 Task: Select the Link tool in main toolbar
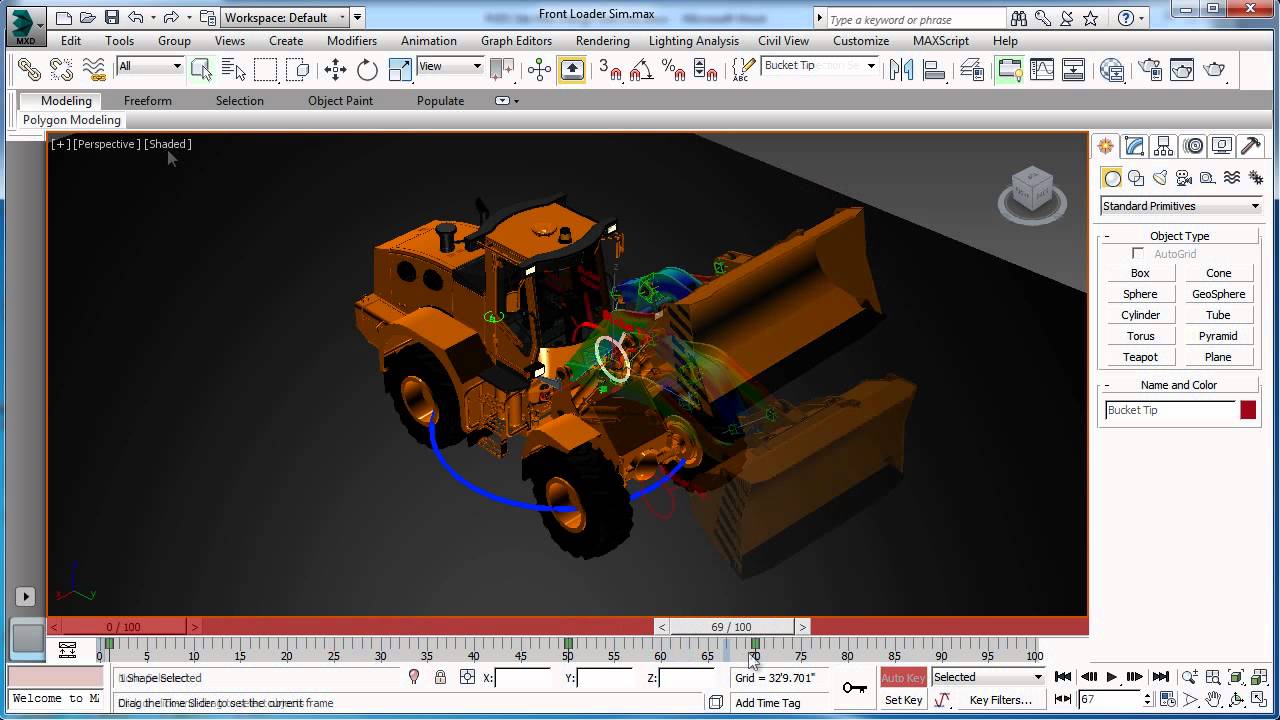29,69
